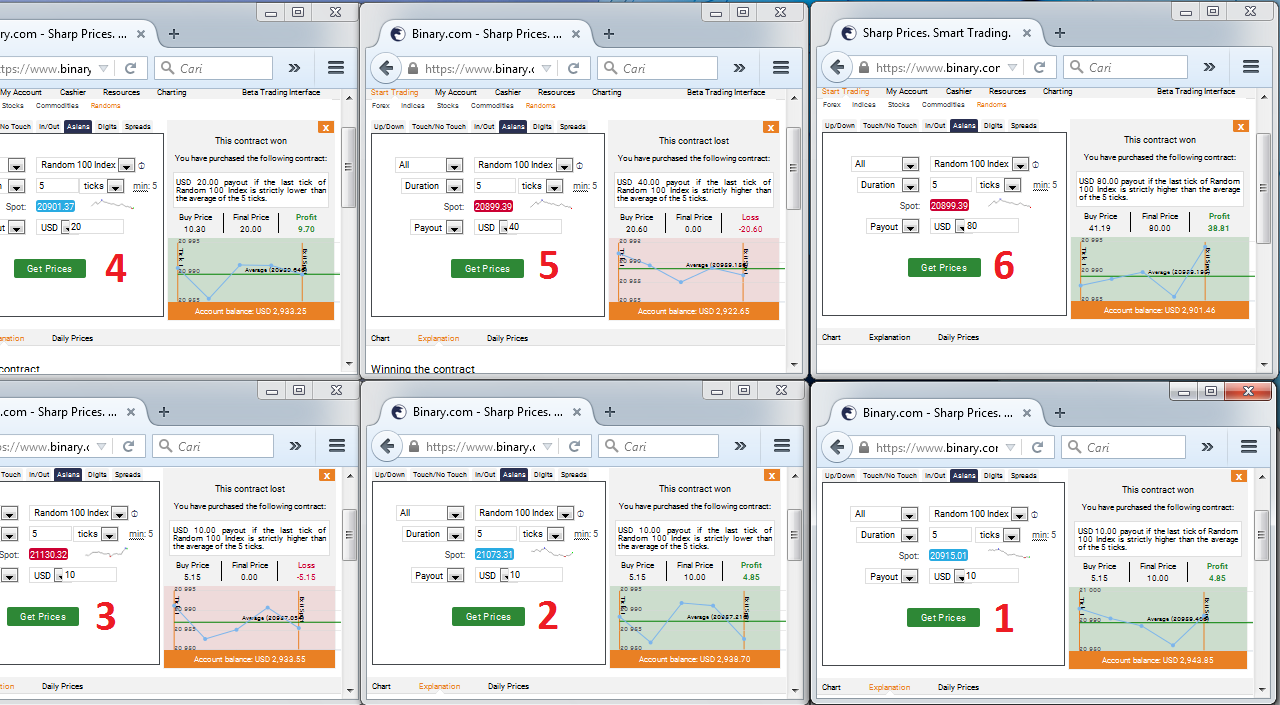The image size is (1280, 705).
Task: Open the hamburger menu in the USD 20 payout window
Action: [x=336, y=68]
